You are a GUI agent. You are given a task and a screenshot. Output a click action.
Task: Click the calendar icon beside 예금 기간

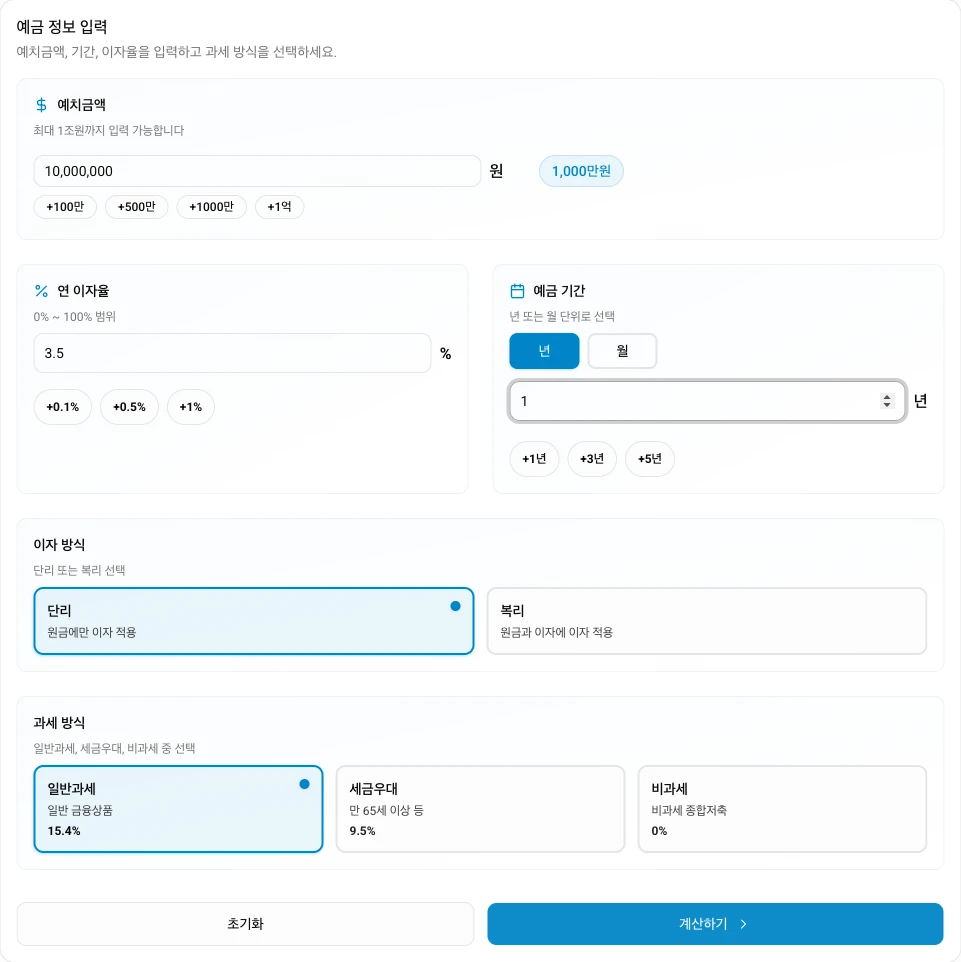click(517, 291)
